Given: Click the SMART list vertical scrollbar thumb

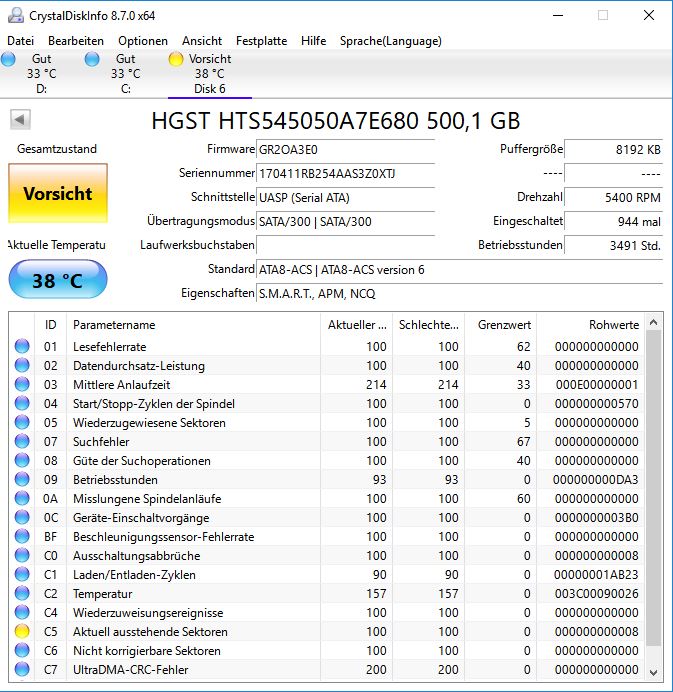Looking at the screenshot, I should (654, 488).
